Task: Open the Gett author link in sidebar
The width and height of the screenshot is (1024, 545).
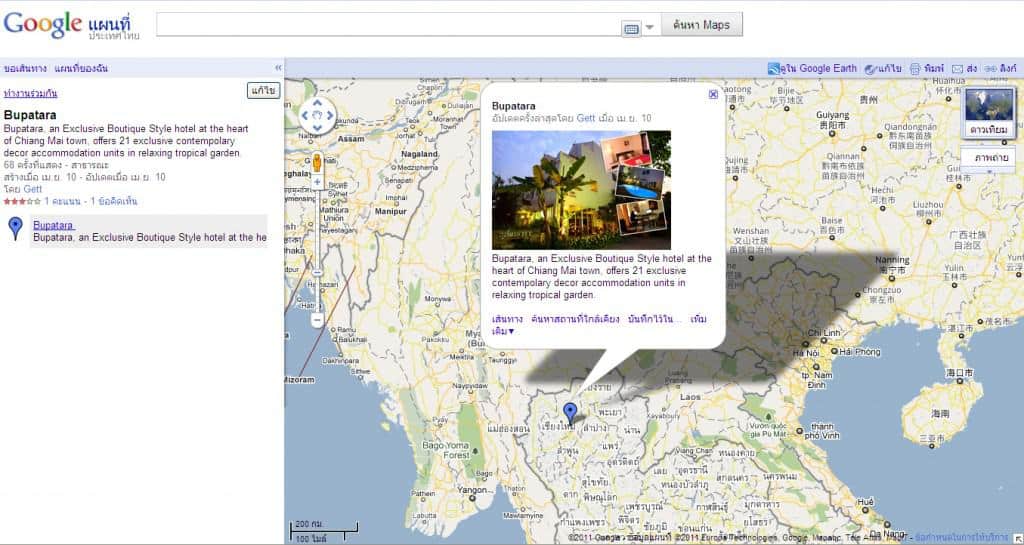Action: pos(33,189)
